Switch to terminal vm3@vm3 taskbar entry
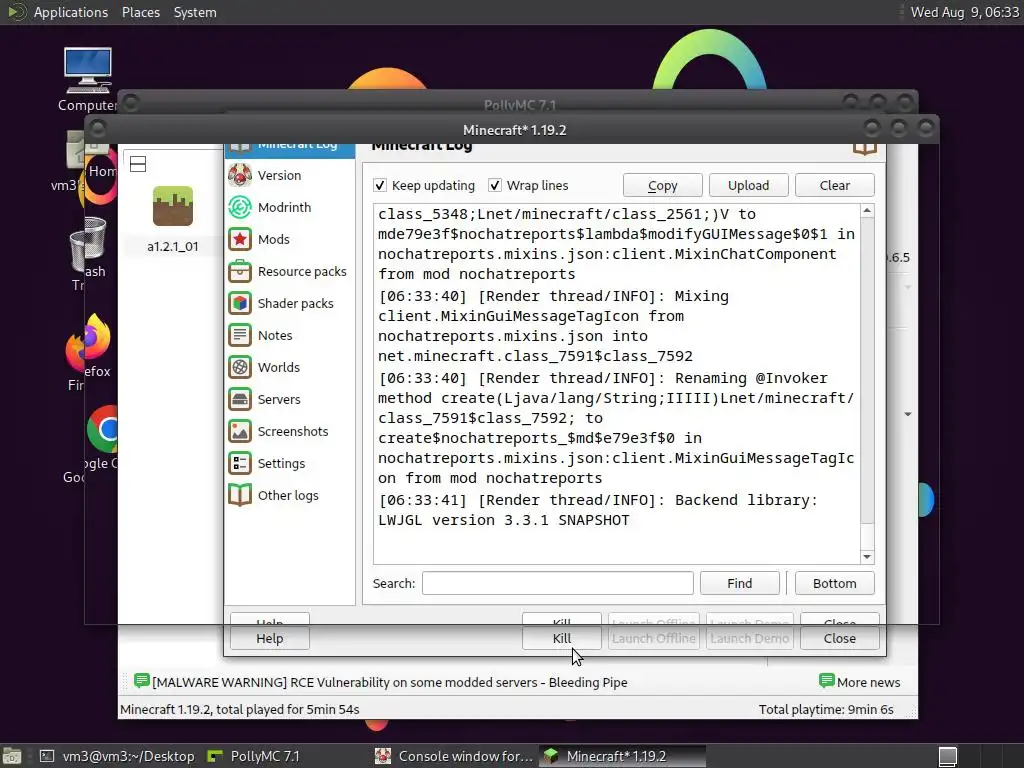Screen dimensions: 1024x768 pos(118,756)
